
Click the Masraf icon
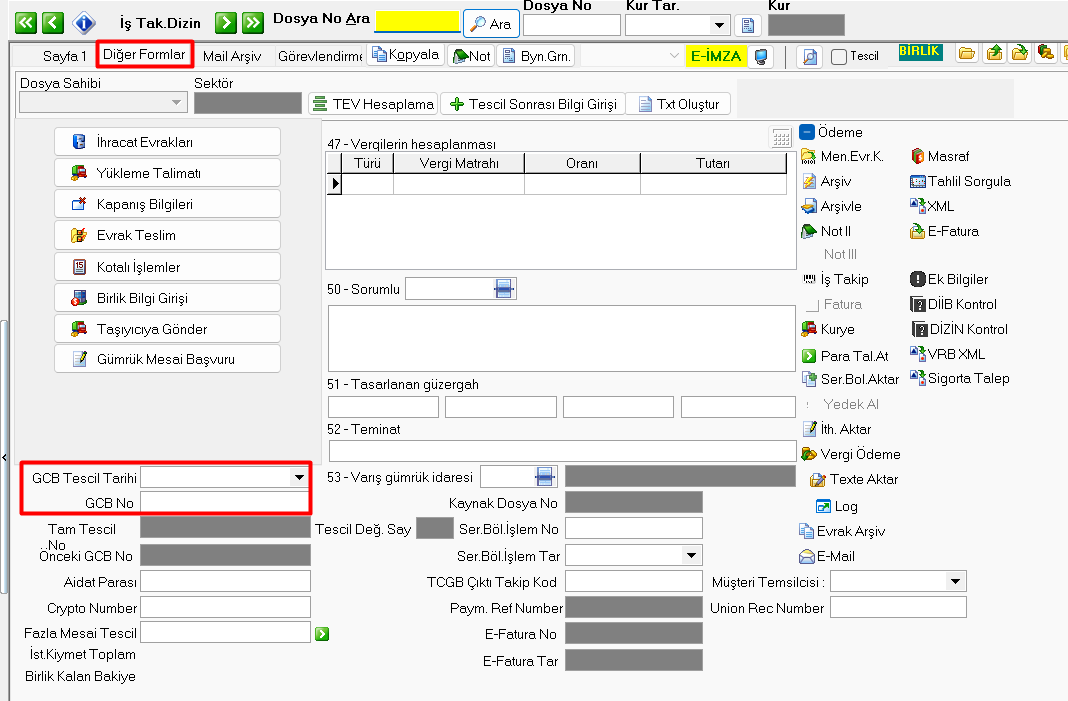coord(919,156)
